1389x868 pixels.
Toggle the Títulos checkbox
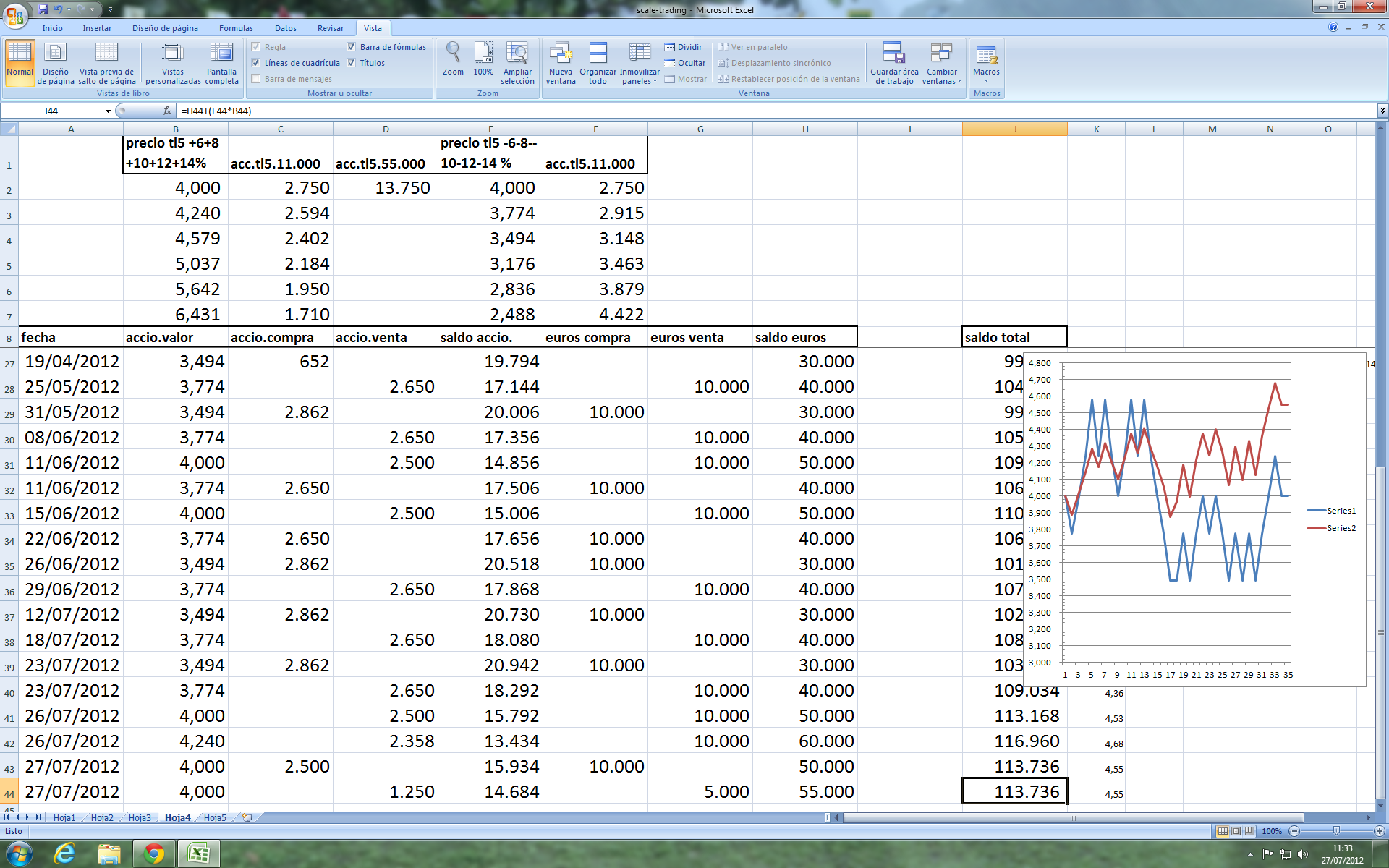[x=352, y=63]
